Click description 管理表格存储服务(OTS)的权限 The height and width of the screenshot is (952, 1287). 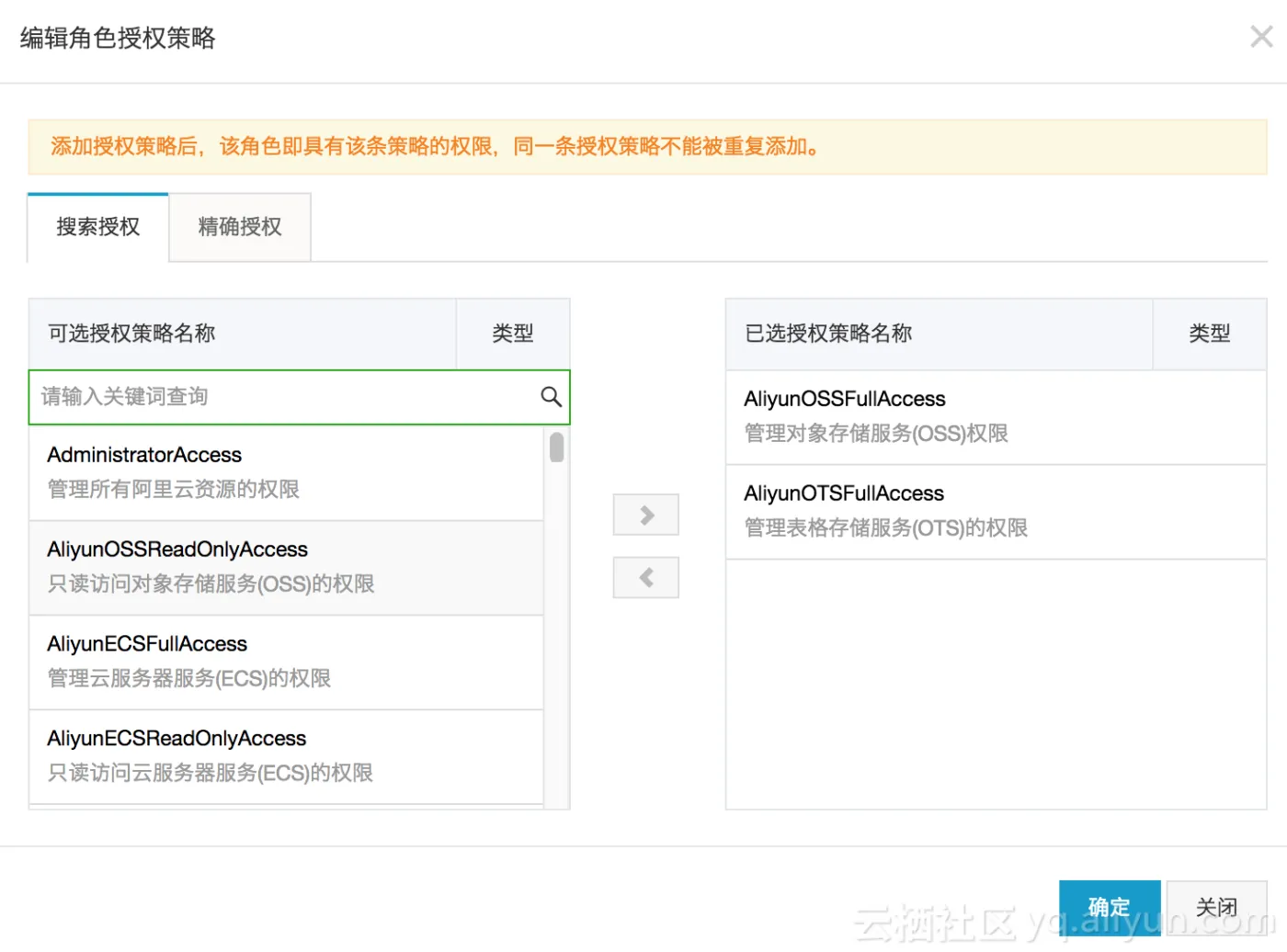click(886, 528)
